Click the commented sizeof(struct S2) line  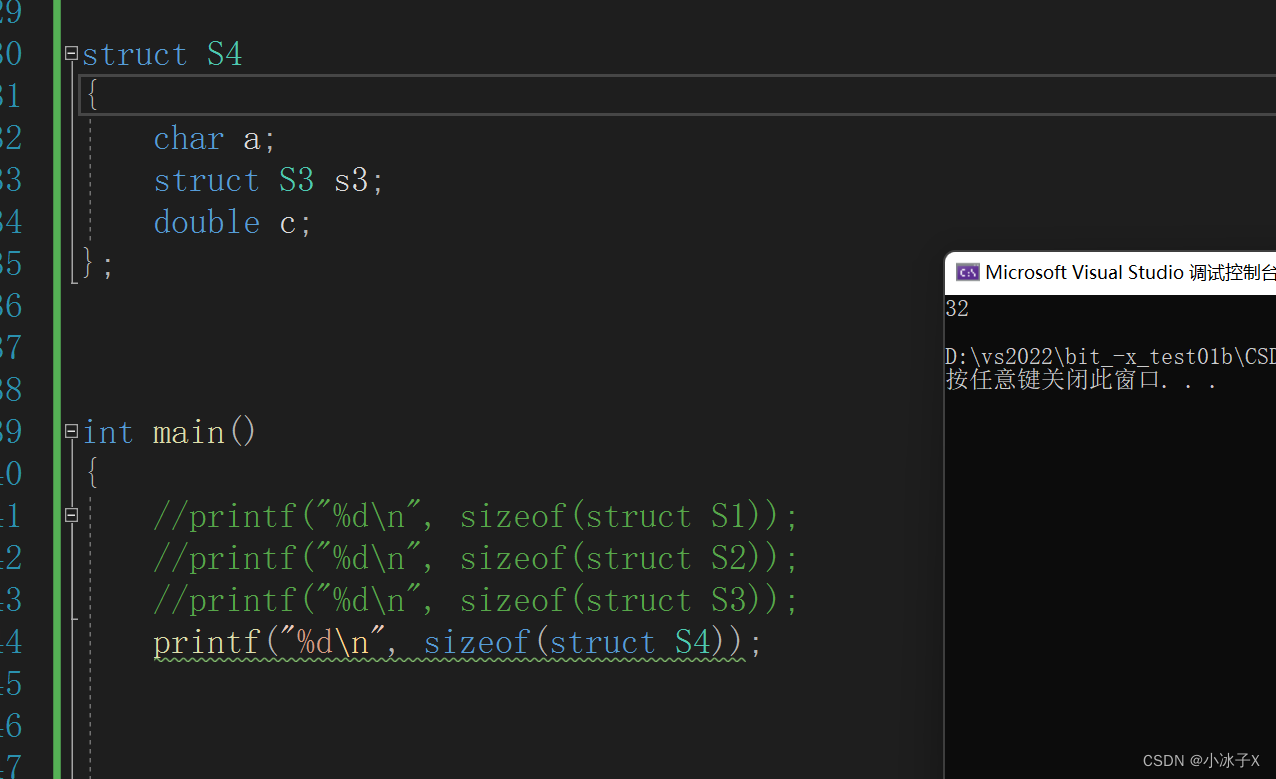click(x=476, y=558)
